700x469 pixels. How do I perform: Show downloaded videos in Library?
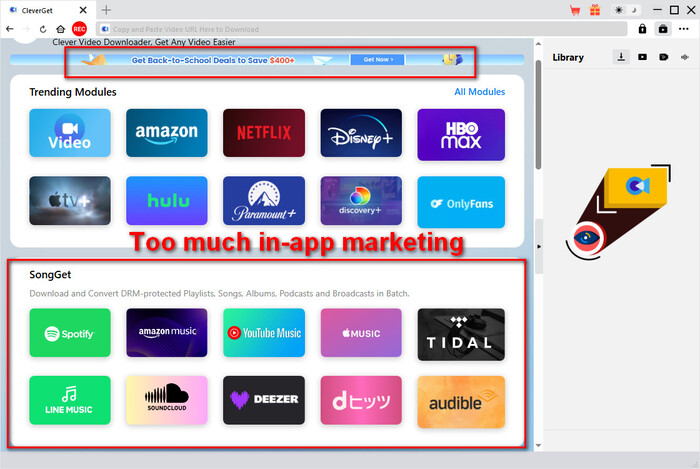(642, 57)
